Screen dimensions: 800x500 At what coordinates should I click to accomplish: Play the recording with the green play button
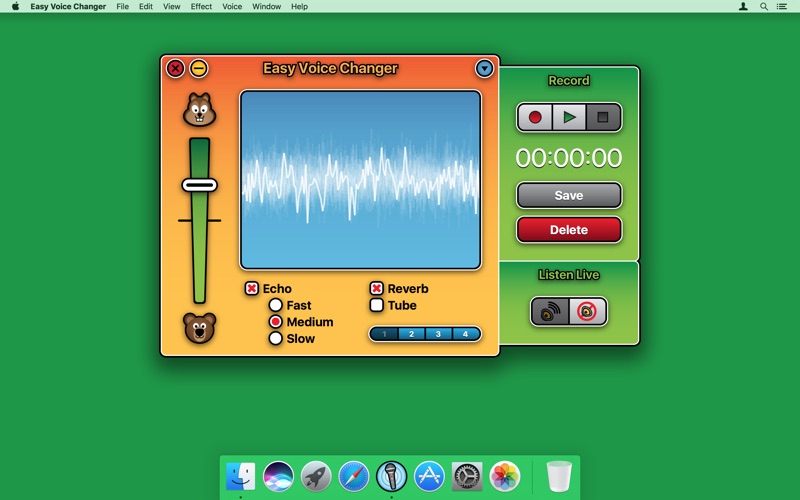click(569, 117)
